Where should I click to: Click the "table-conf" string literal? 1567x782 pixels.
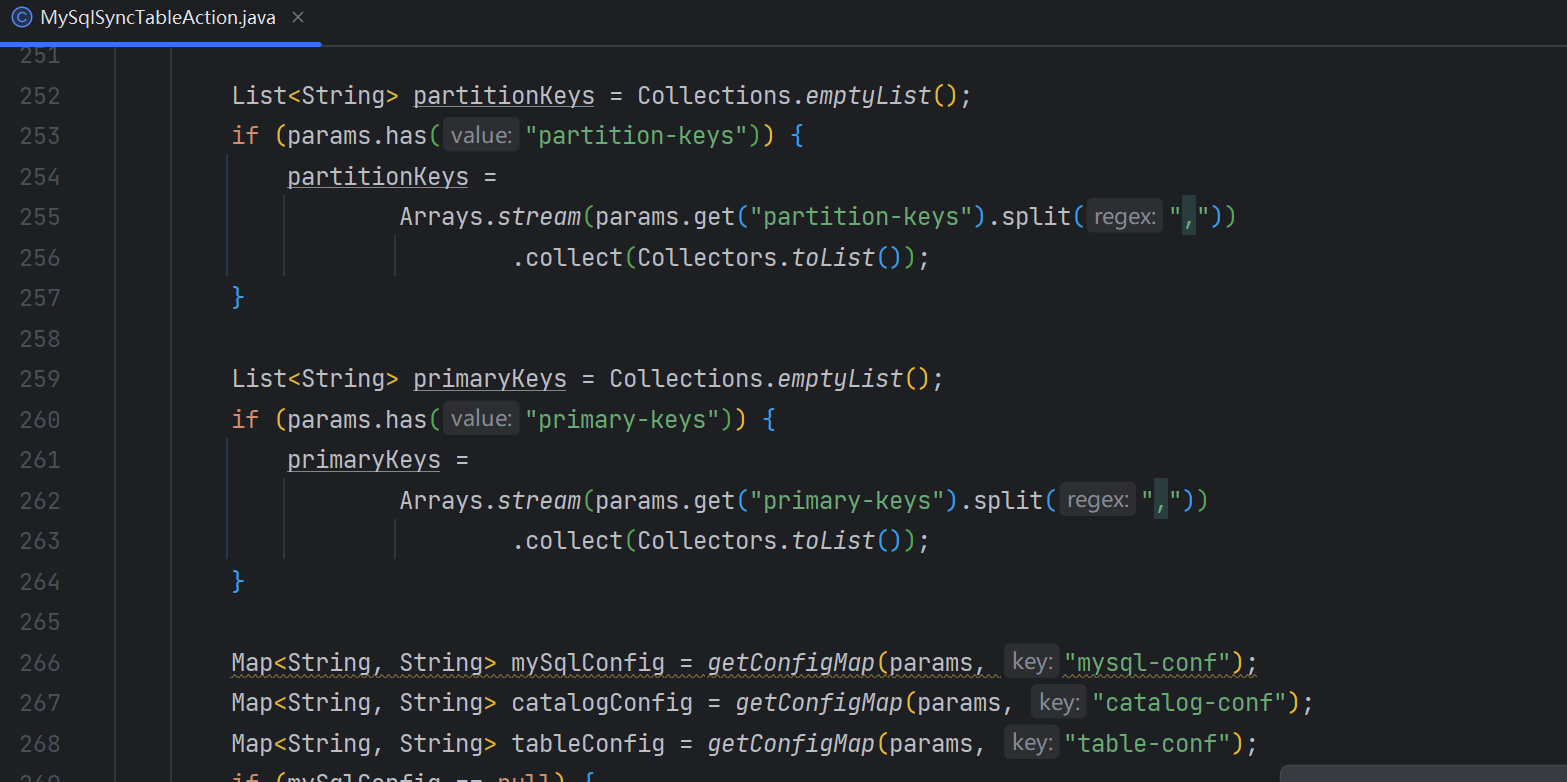coord(1147,744)
